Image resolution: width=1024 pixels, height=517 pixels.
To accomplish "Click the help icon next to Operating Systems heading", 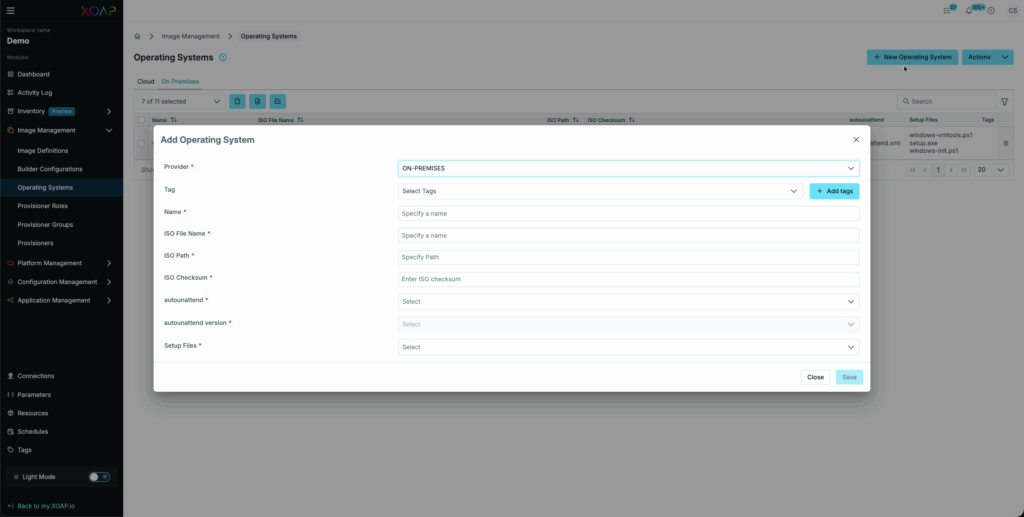I will 223,58.
